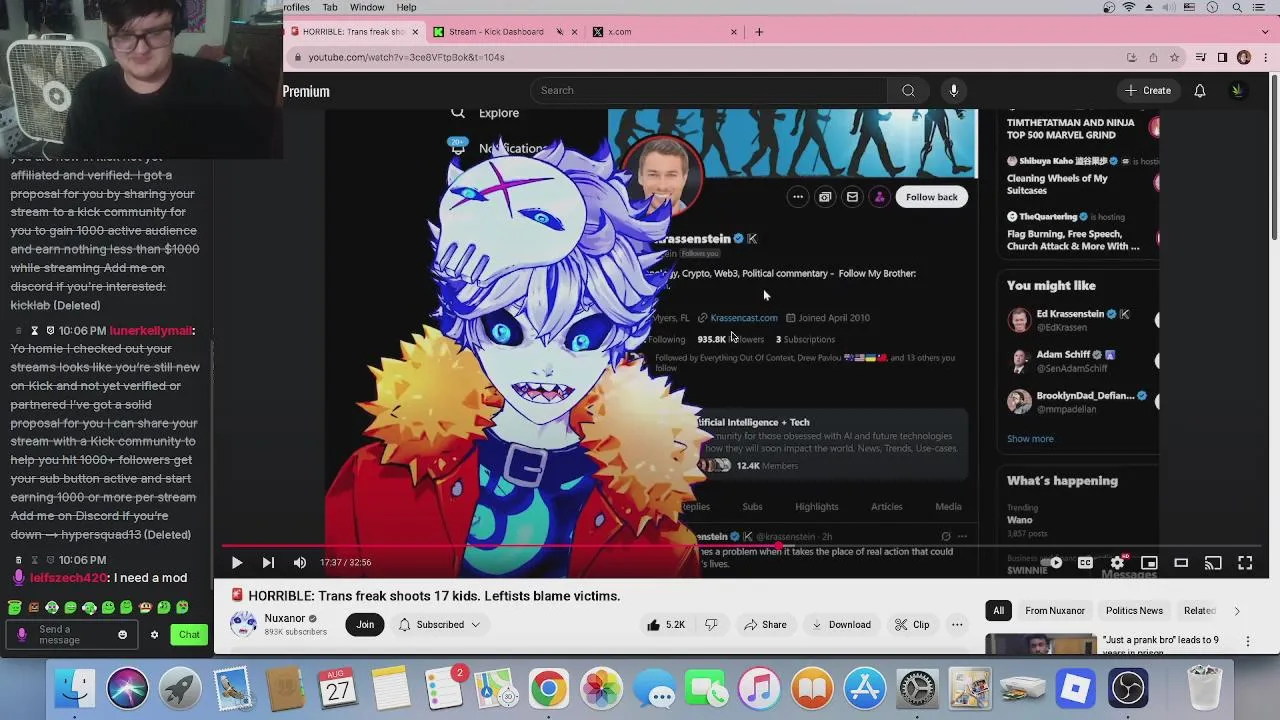
Task: Skip to next video in player
Action: 268,563
